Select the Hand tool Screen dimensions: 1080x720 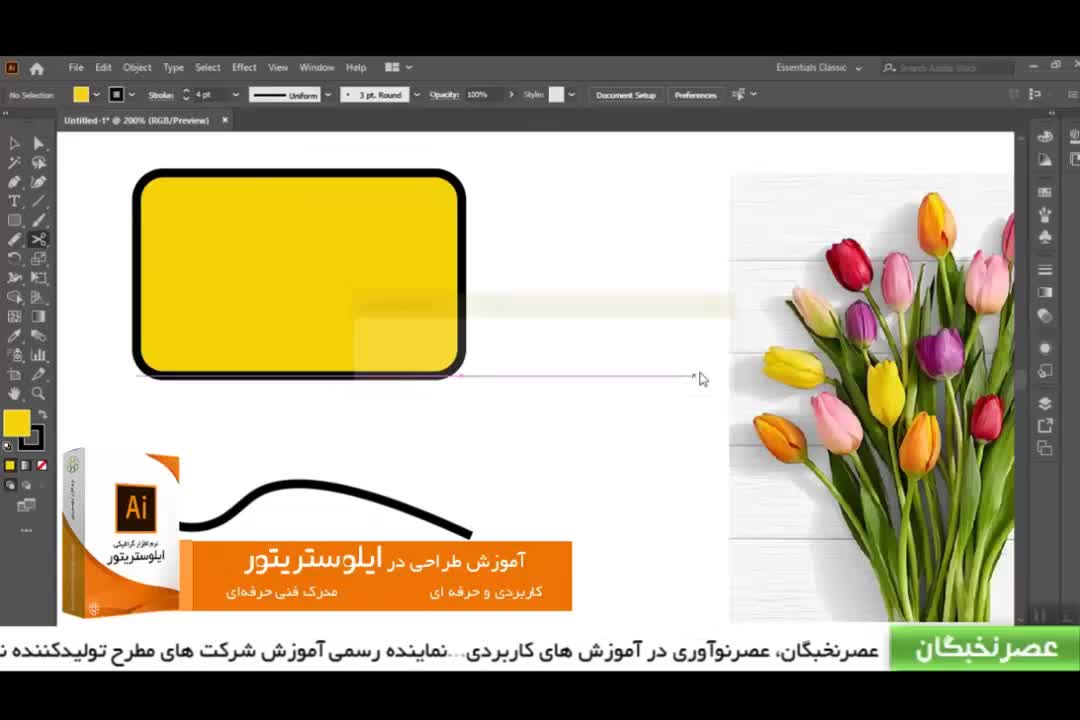14,393
